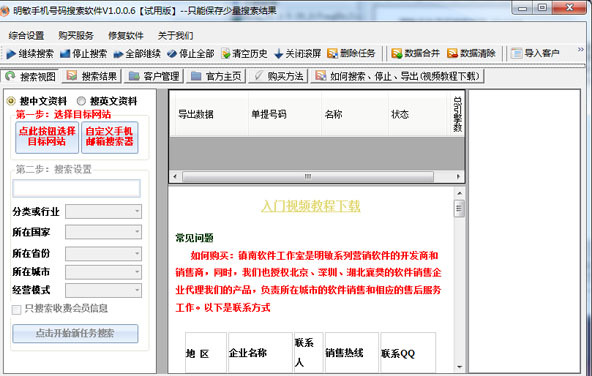
Task: Minimize the application window
Action: pos(522,8)
